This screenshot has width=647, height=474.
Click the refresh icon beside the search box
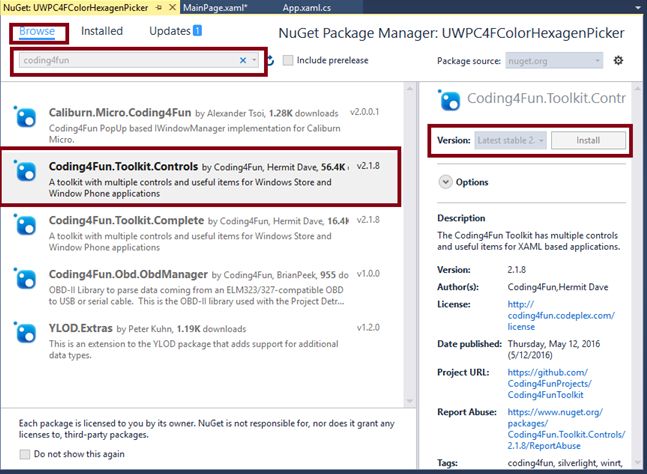[271, 61]
